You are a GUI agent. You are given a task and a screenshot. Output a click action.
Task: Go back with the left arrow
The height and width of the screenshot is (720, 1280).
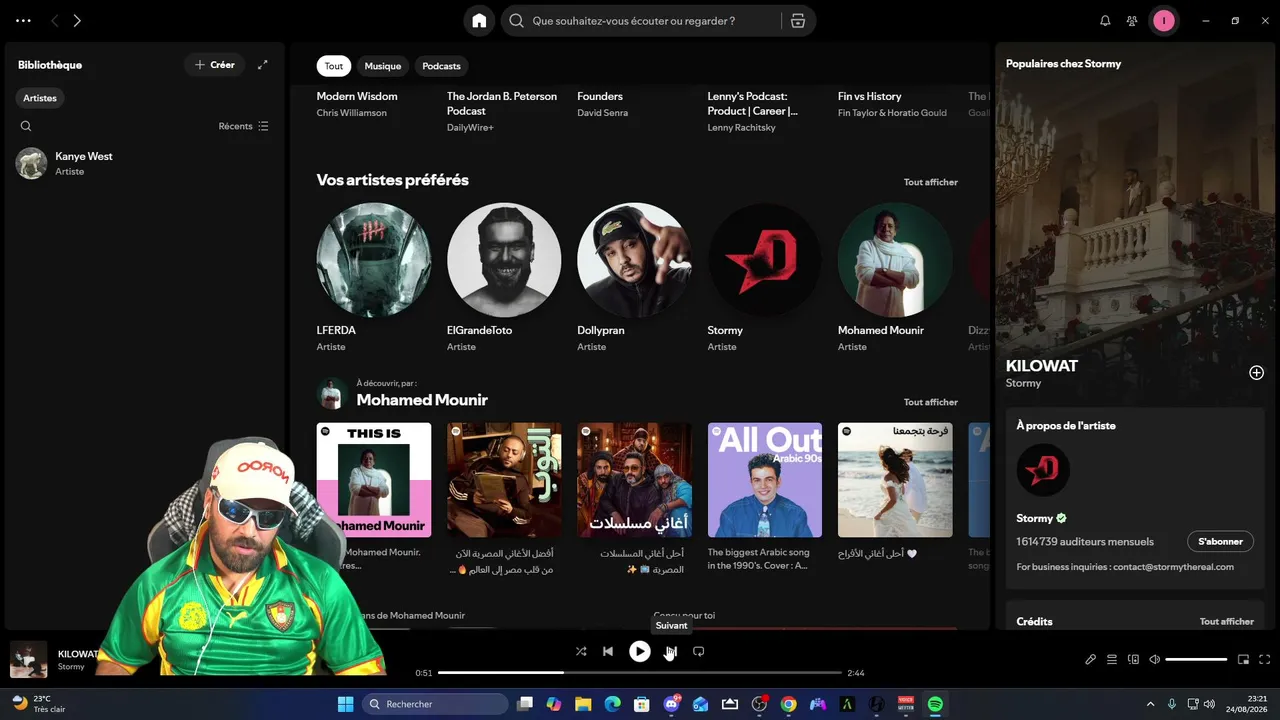click(x=55, y=20)
